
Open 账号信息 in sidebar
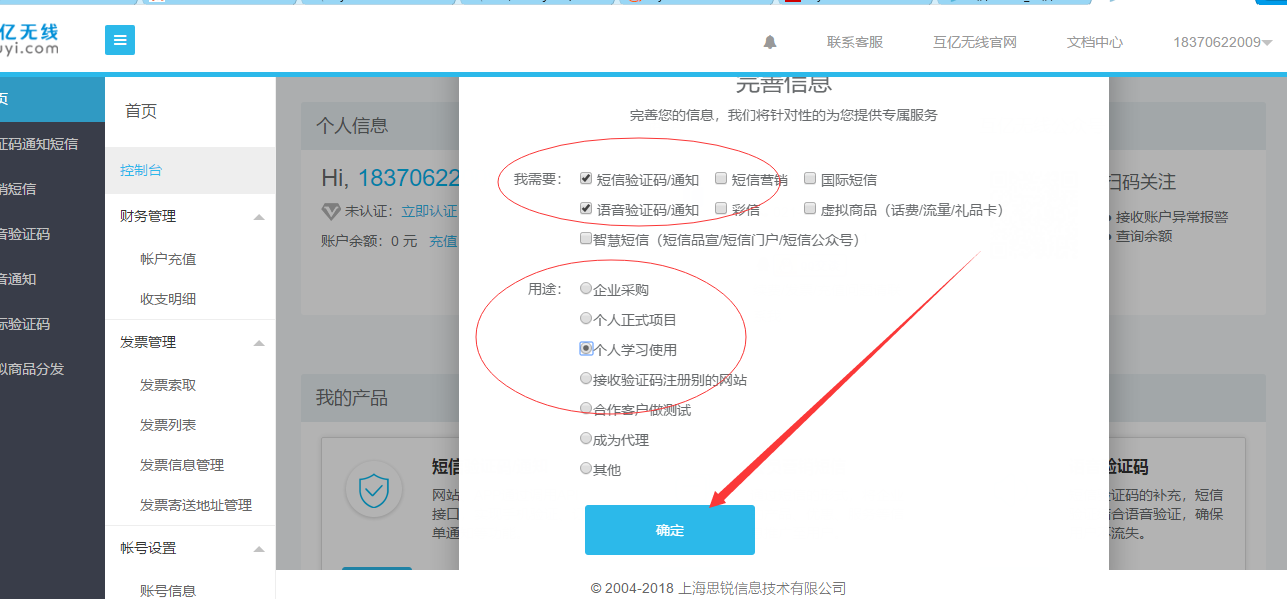coord(168,590)
